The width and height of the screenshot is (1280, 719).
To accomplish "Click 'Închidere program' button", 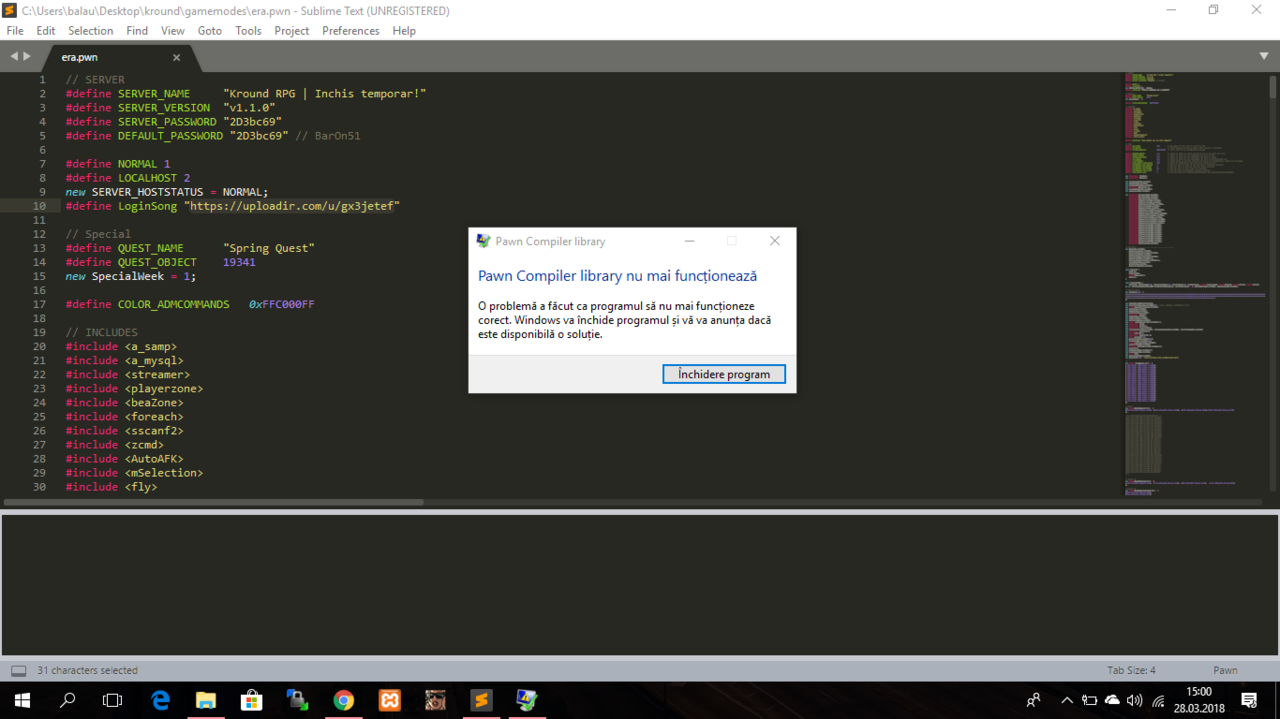I will [724, 374].
